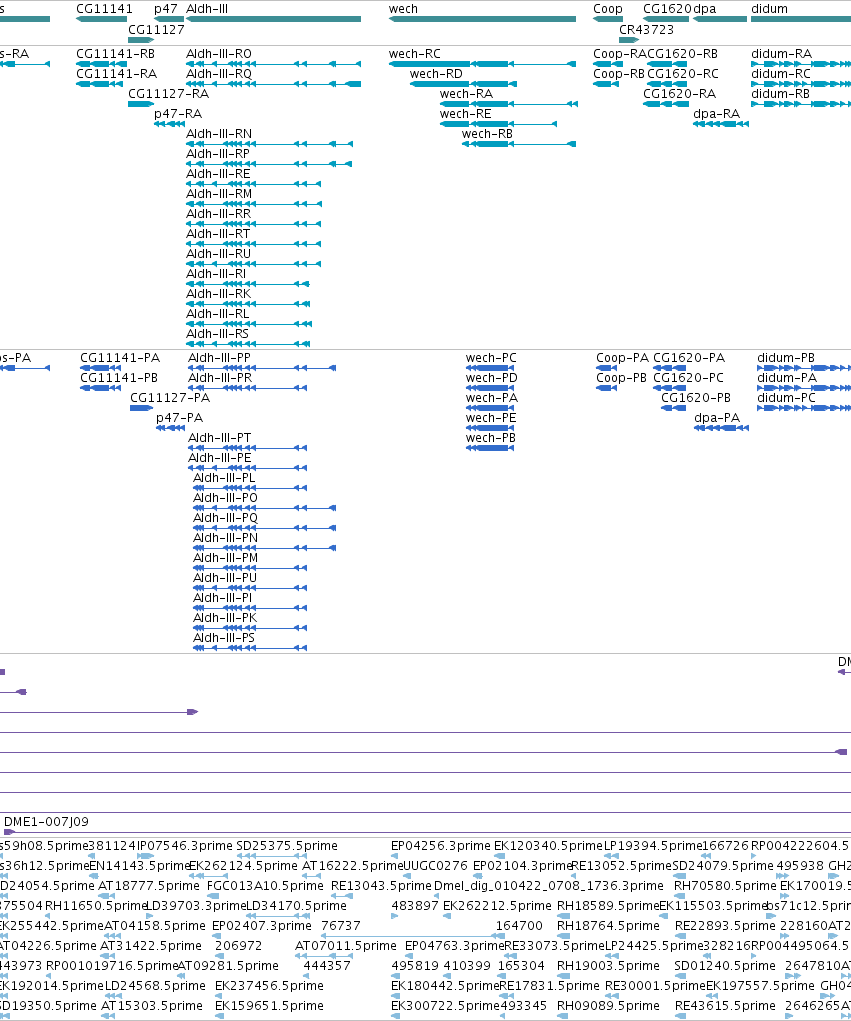
Task: Click the Coop-RB transcript label
Action: pyautogui.click(x=619, y=74)
